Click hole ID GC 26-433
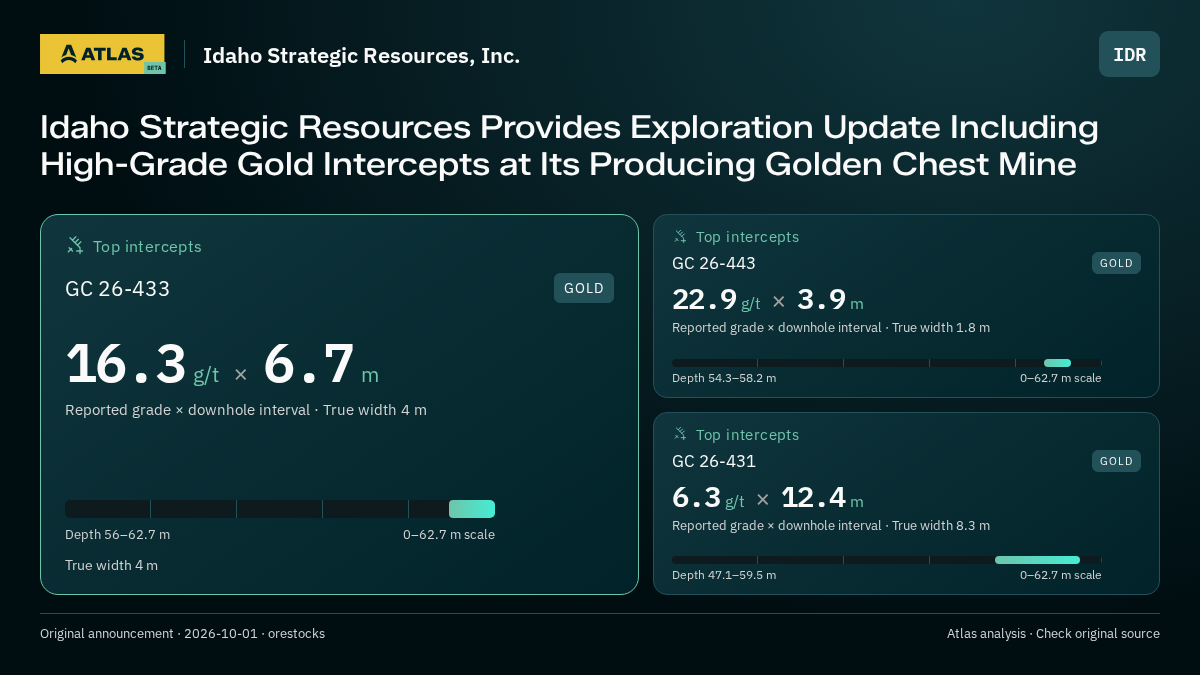 coord(117,289)
